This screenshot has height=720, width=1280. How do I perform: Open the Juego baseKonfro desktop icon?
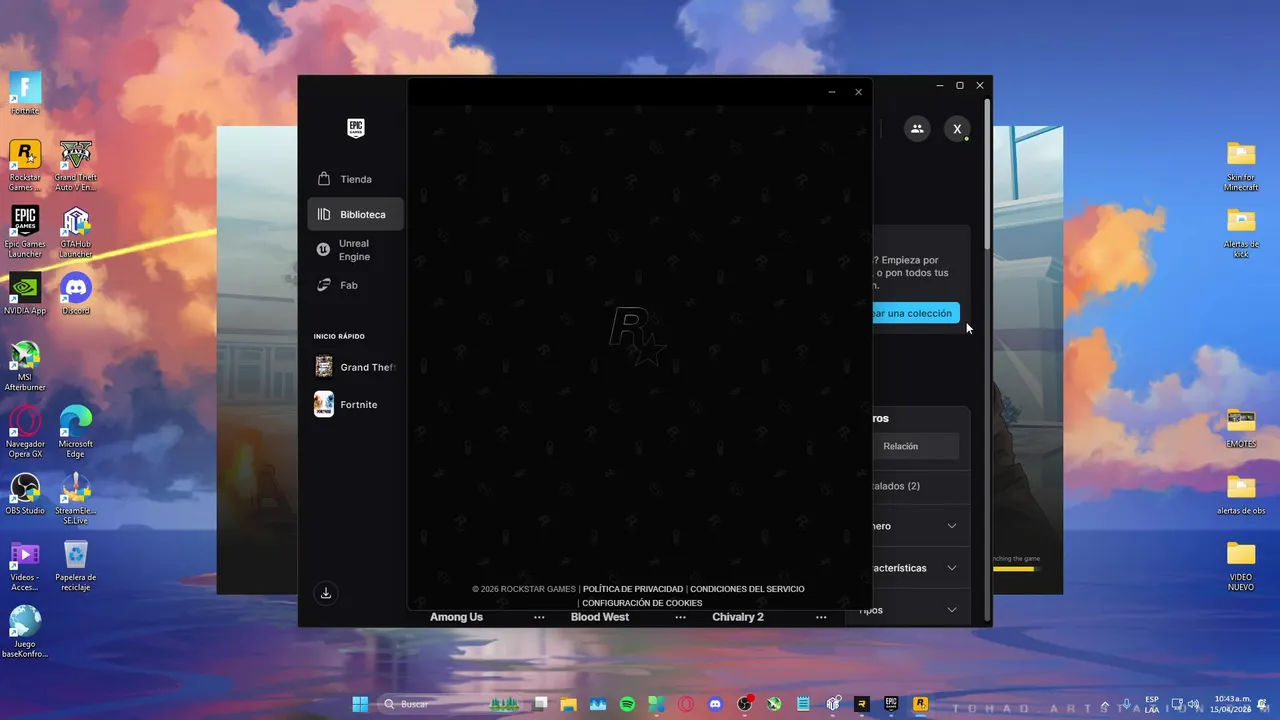[x=25, y=631]
